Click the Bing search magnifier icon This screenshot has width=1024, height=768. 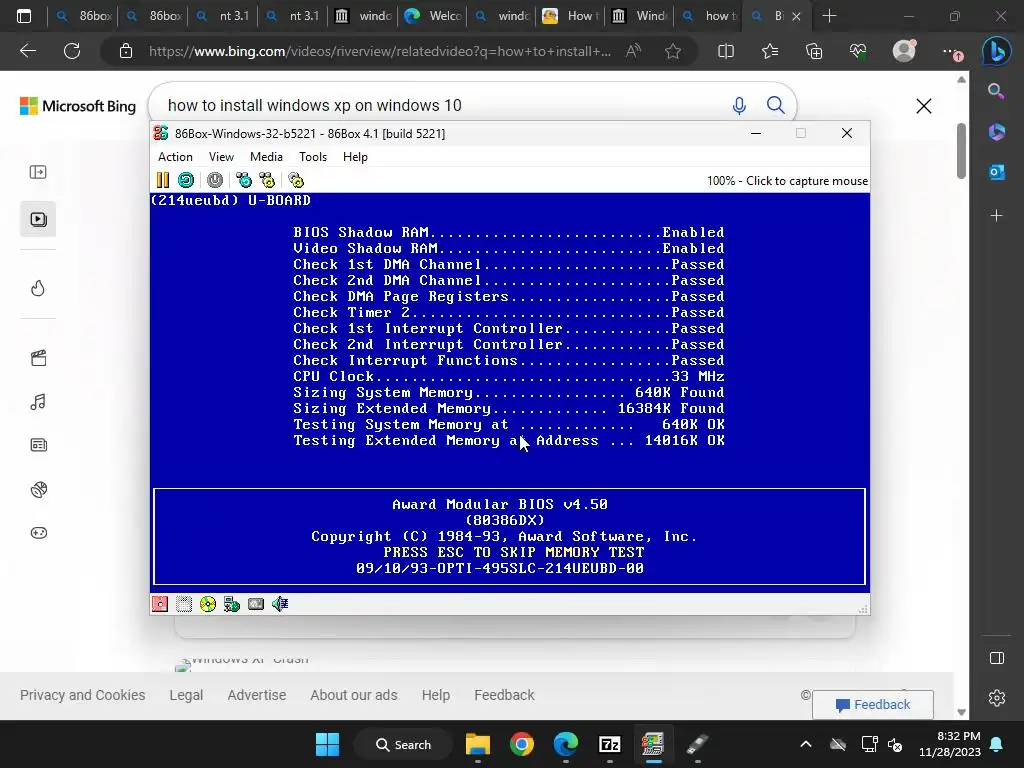(x=775, y=105)
